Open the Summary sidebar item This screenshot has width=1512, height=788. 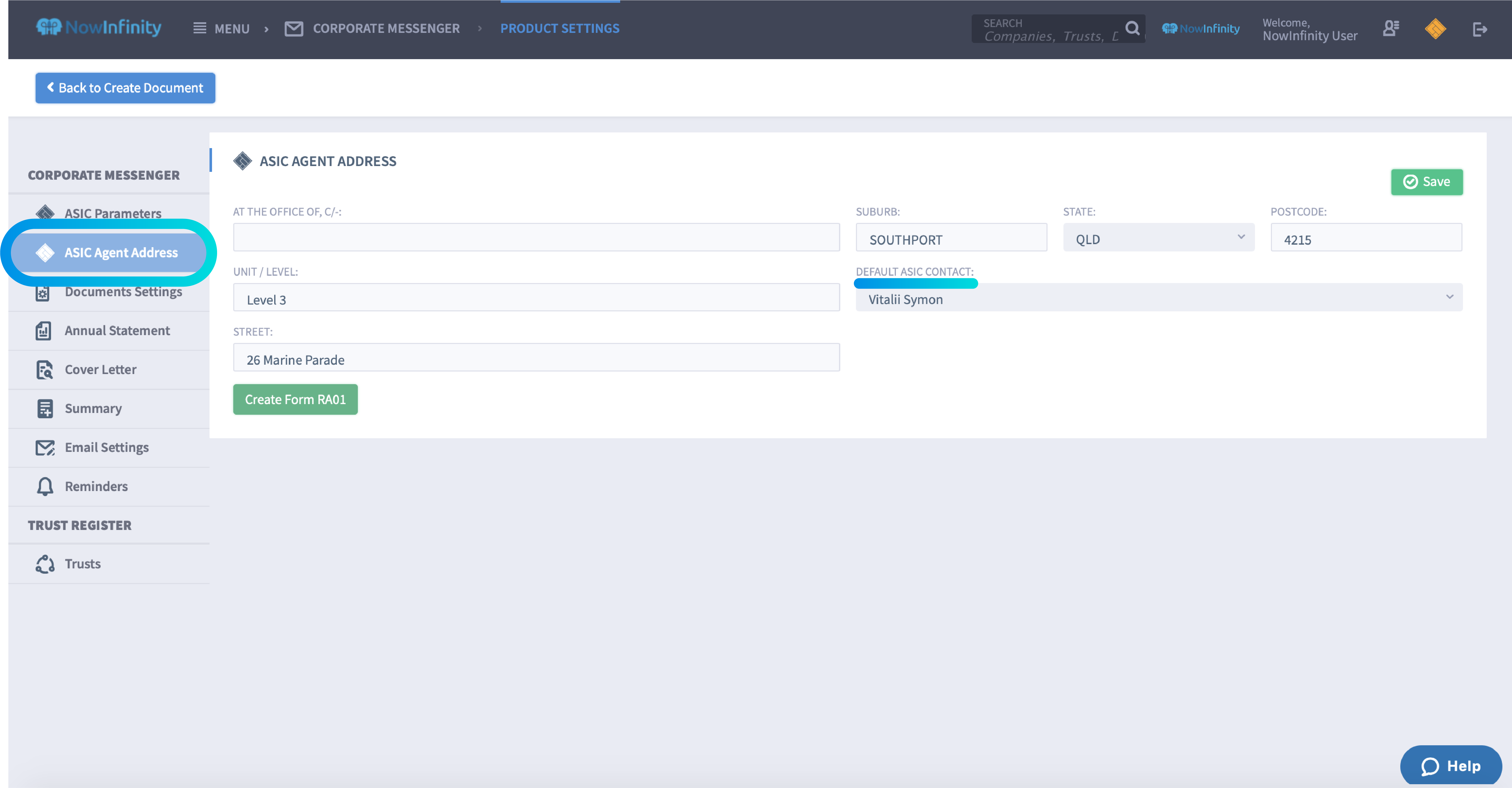click(x=93, y=408)
